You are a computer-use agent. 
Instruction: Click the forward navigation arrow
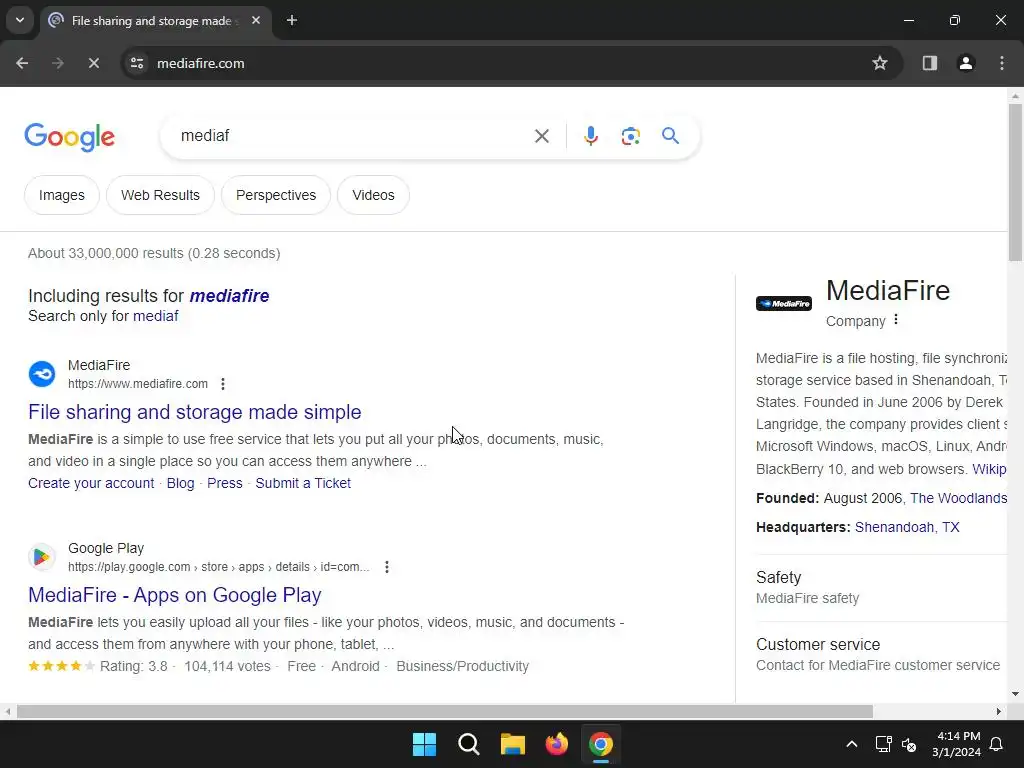(x=58, y=63)
